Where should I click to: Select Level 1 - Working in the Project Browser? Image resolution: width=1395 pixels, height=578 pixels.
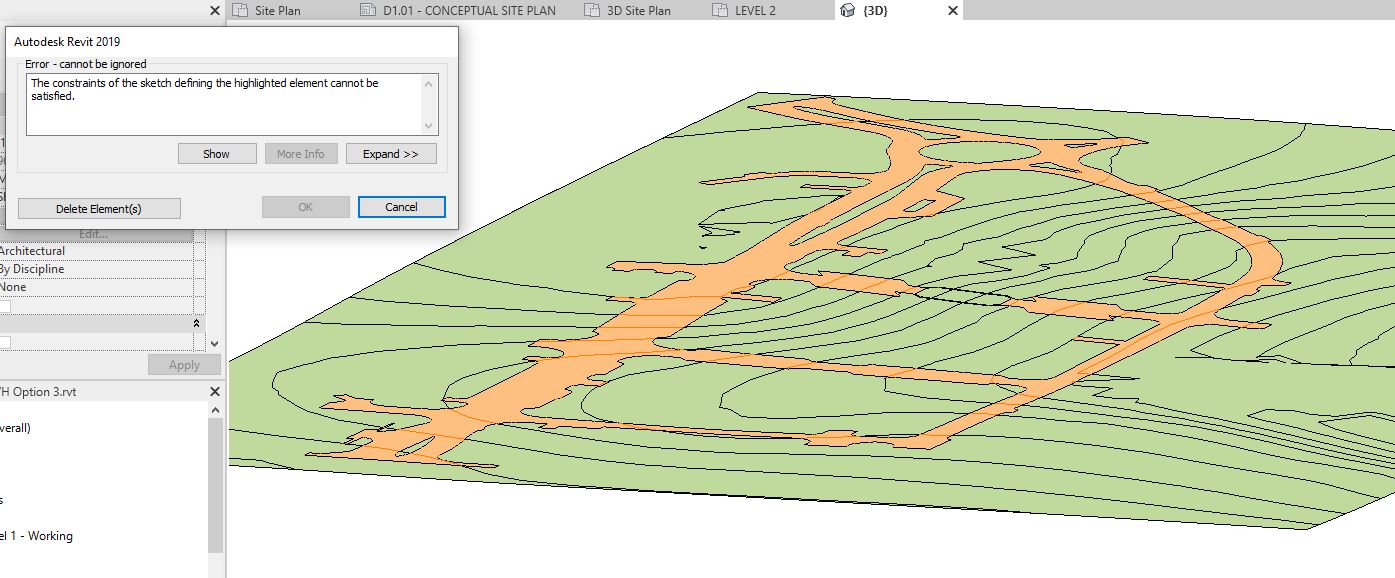pyautogui.click(x=37, y=535)
